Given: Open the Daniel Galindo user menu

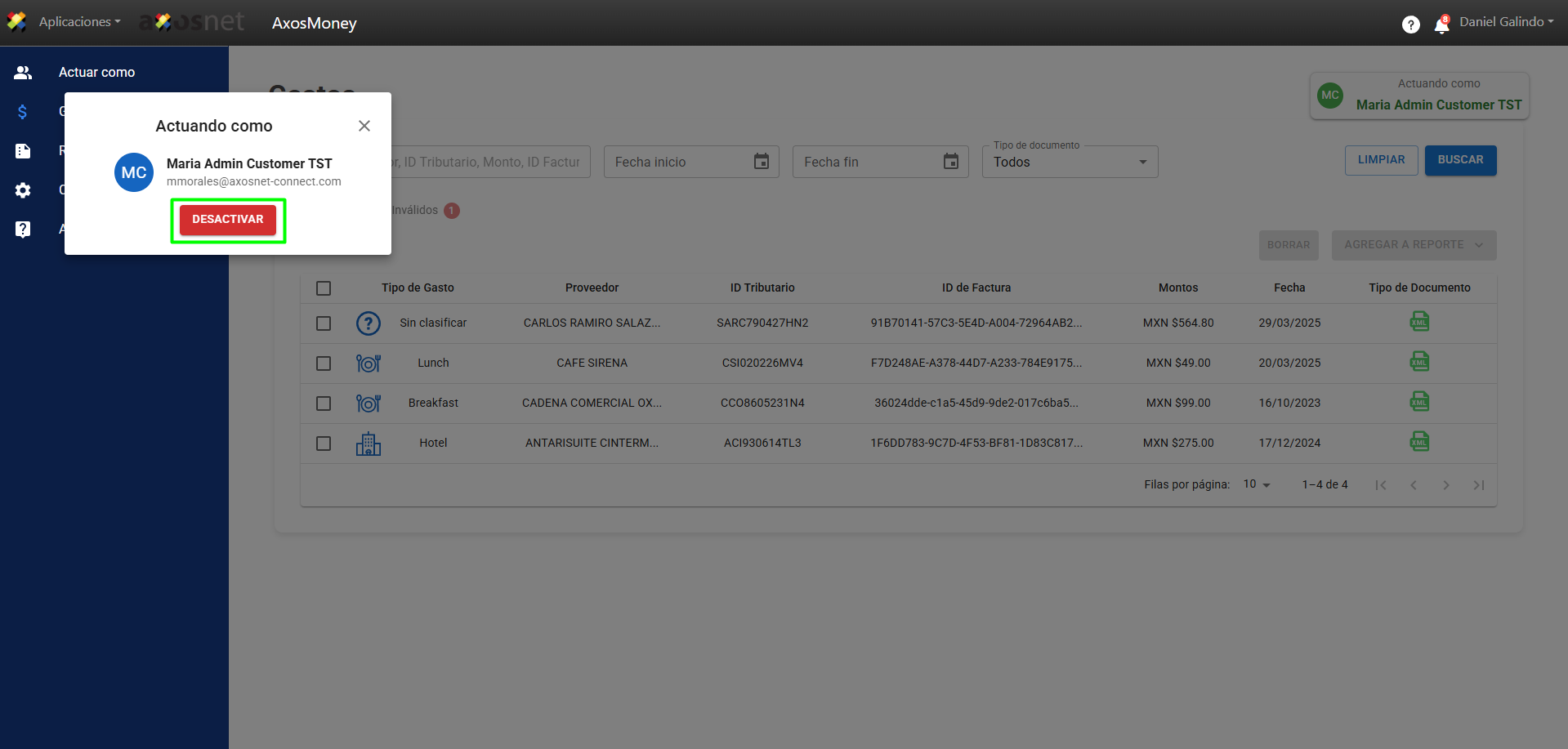Looking at the screenshot, I should point(1506,22).
